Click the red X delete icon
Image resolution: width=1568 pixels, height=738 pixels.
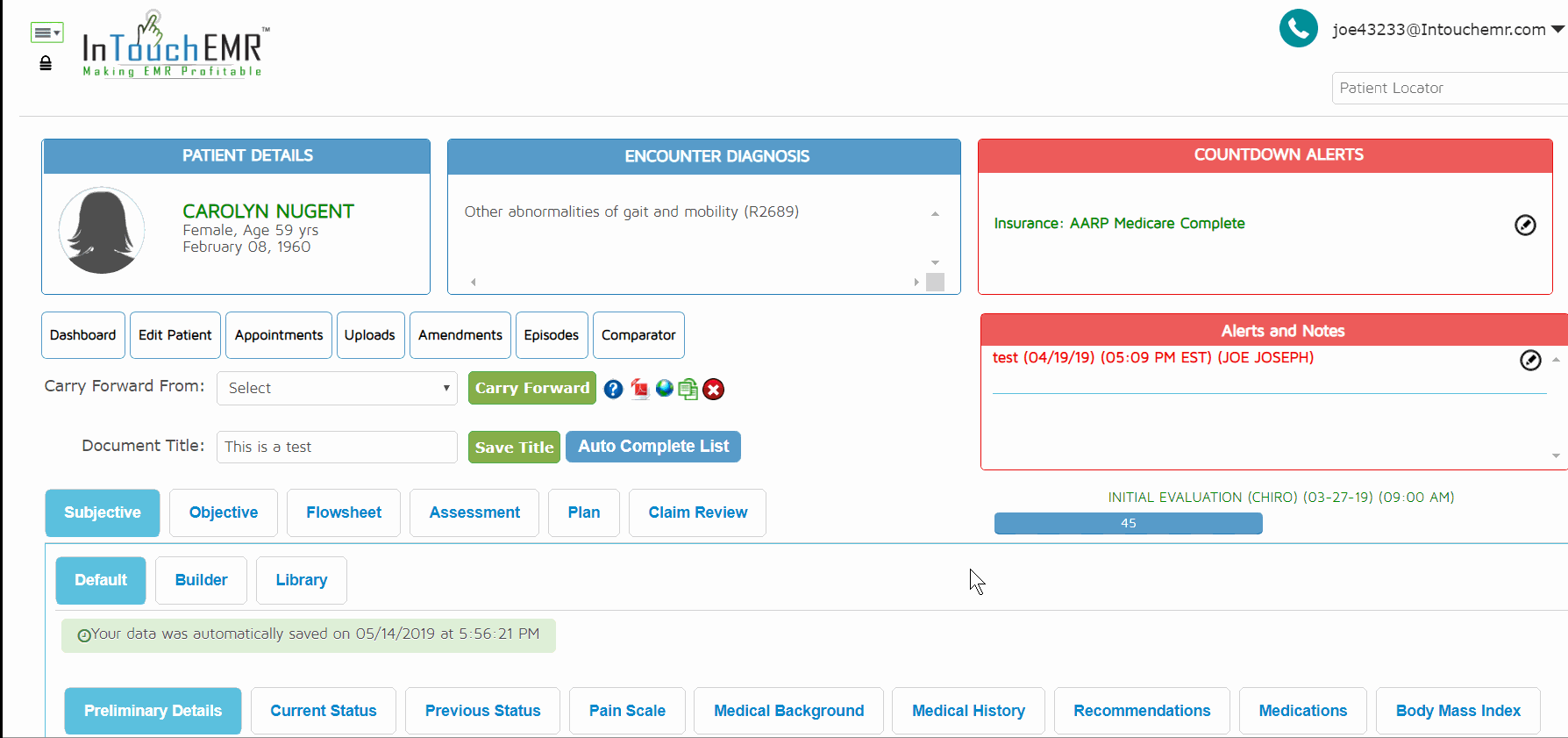[x=714, y=389]
